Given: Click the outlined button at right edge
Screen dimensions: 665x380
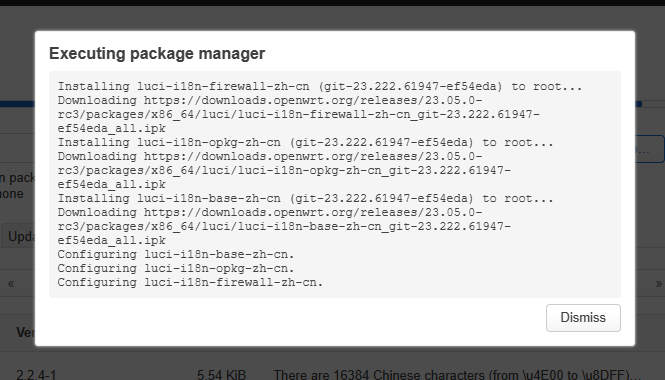Looking at the screenshot, I should [649, 149].
